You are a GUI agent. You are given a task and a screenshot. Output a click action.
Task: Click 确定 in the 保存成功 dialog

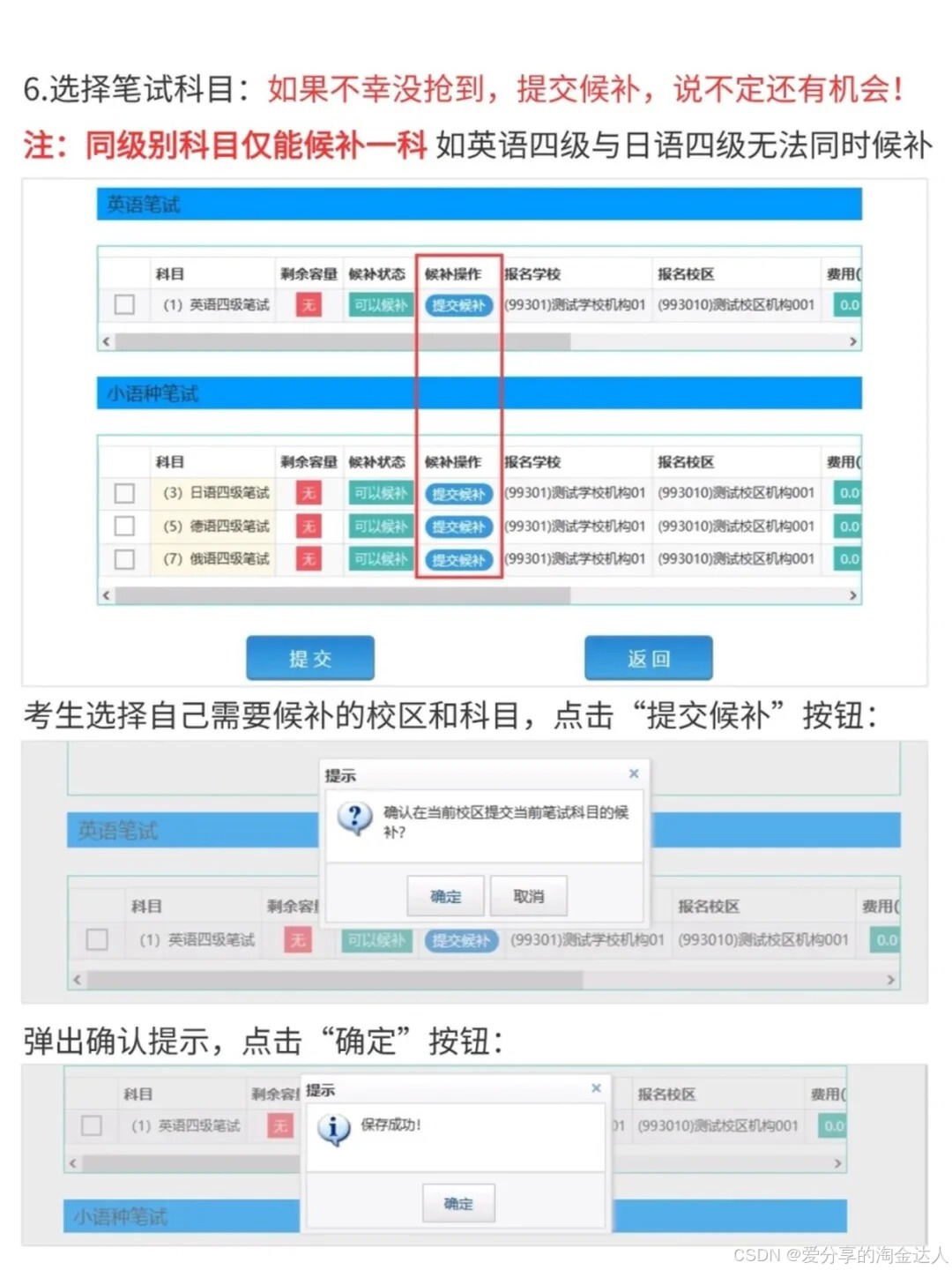pyautogui.click(x=458, y=1202)
